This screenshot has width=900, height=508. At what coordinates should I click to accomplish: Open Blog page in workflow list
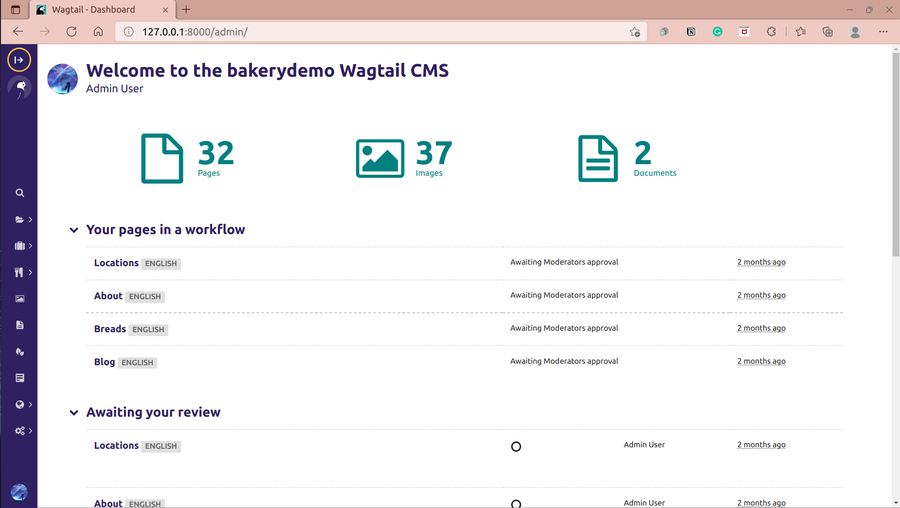[x=104, y=362]
